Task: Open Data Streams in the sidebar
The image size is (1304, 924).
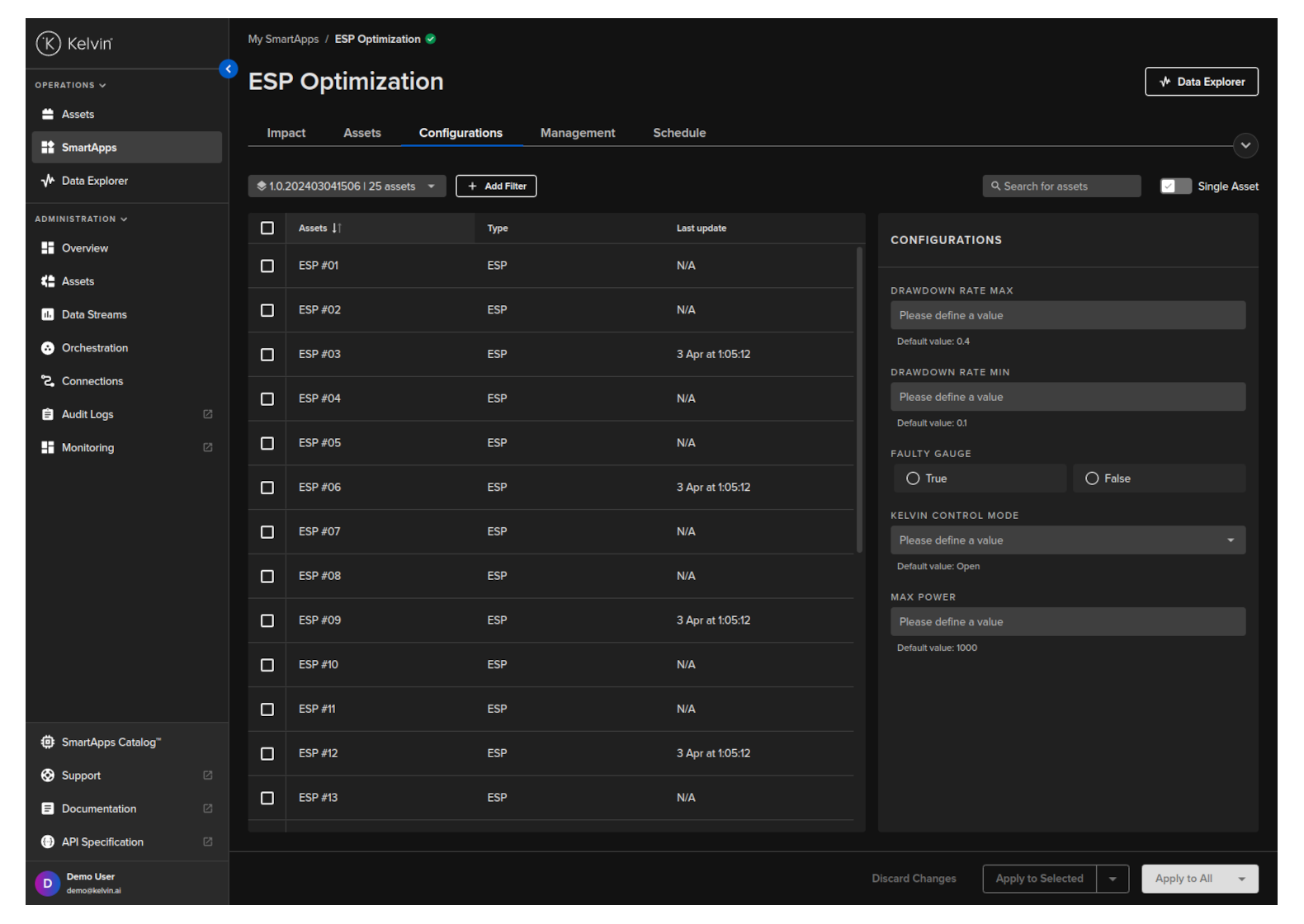Action: [93, 314]
